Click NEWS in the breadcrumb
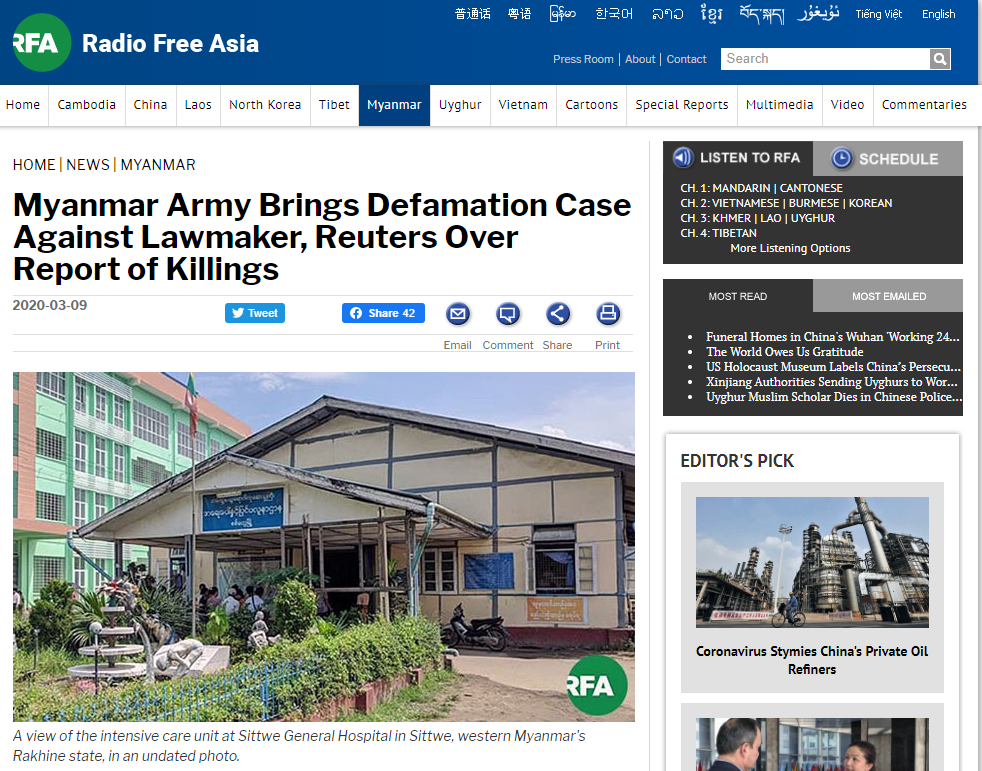The width and height of the screenshot is (982, 771). pos(88,165)
